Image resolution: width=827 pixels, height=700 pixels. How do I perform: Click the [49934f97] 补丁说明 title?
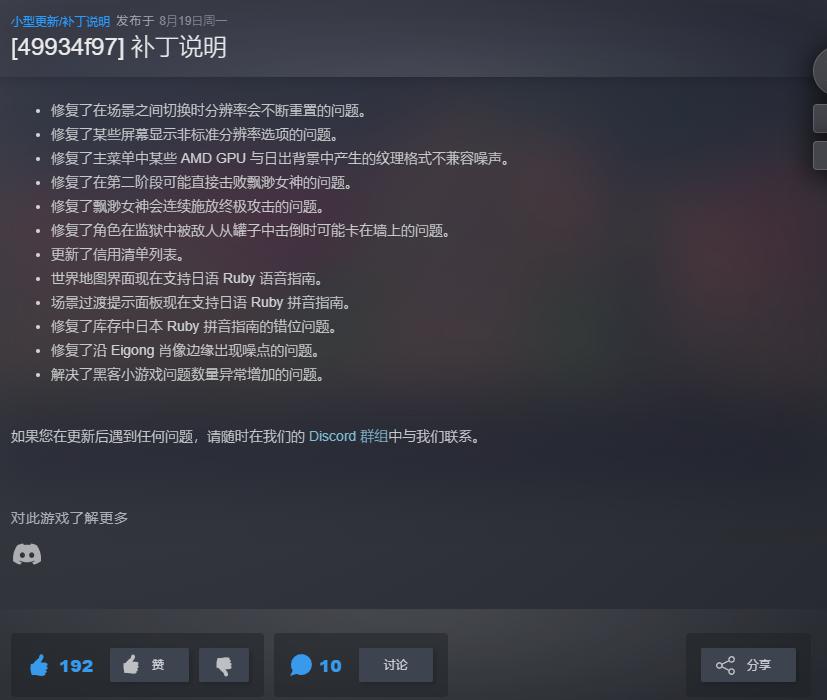pos(119,47)
